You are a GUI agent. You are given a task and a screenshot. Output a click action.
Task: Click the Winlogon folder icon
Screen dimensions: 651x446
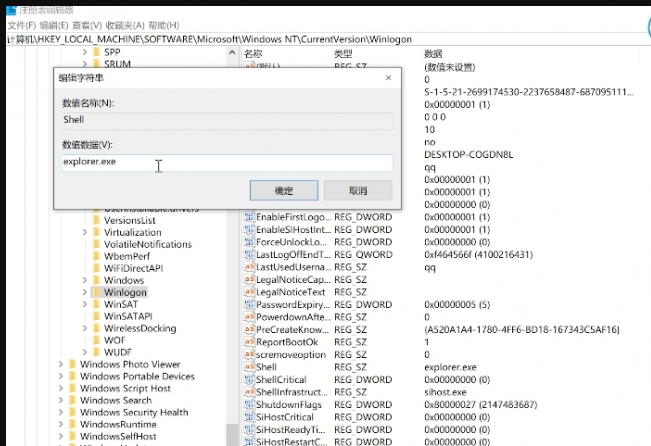click(x=96, y=293)
